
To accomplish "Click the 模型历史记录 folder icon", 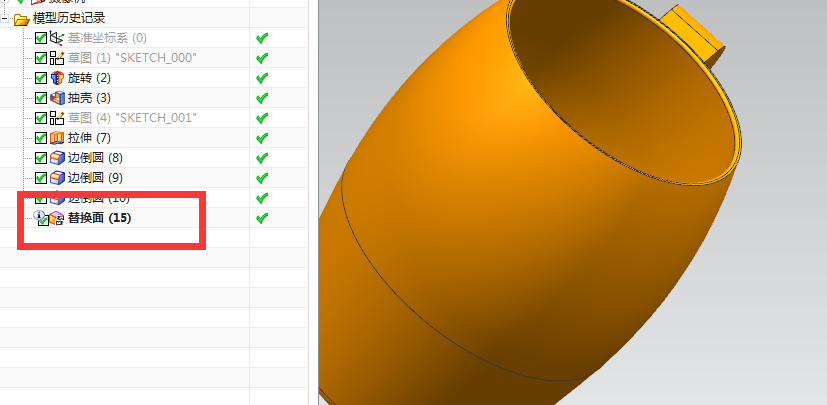I will click(21, 20).
